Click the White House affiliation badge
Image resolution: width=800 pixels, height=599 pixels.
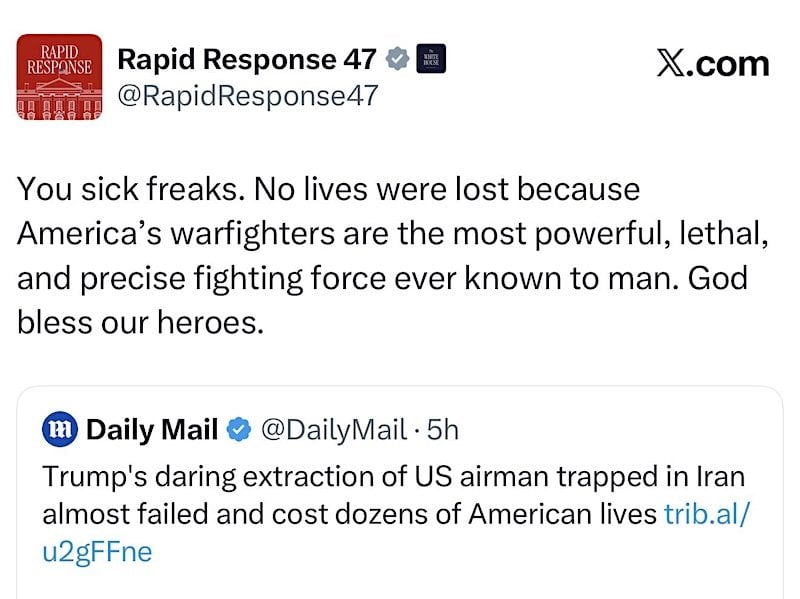[430, 59]
